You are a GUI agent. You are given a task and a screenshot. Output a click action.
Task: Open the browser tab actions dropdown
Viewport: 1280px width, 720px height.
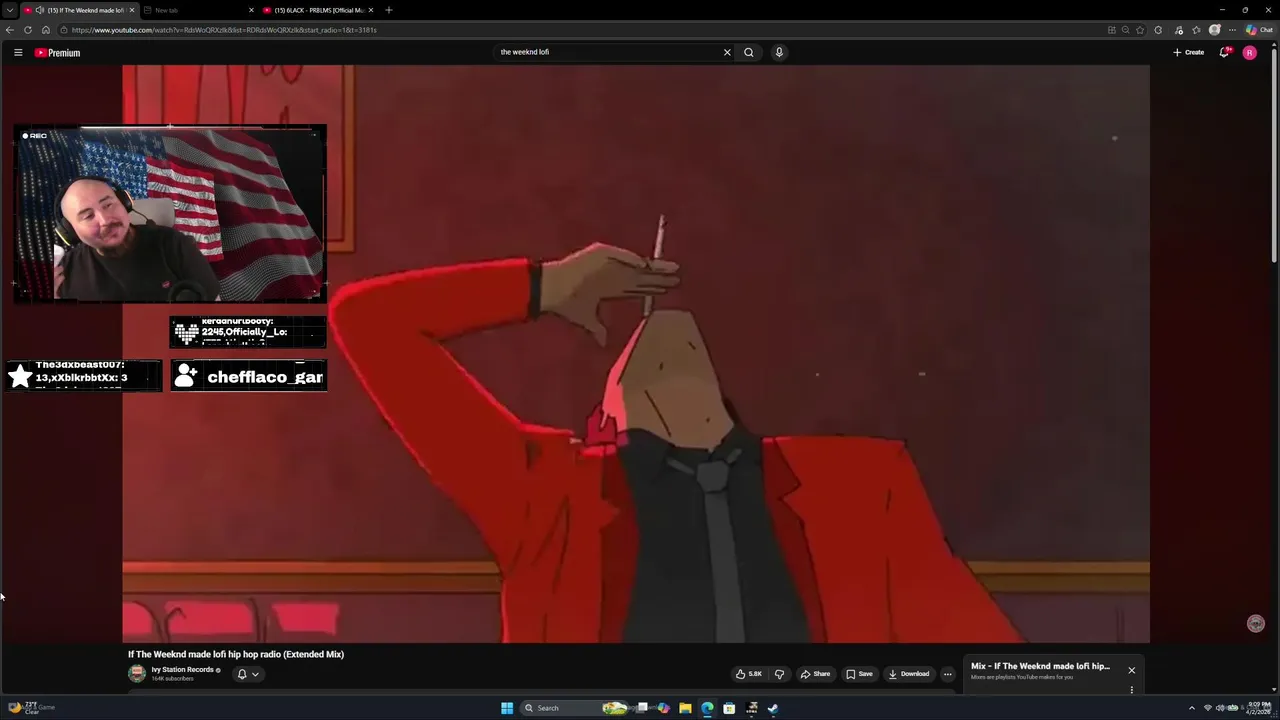coord(9,10)
